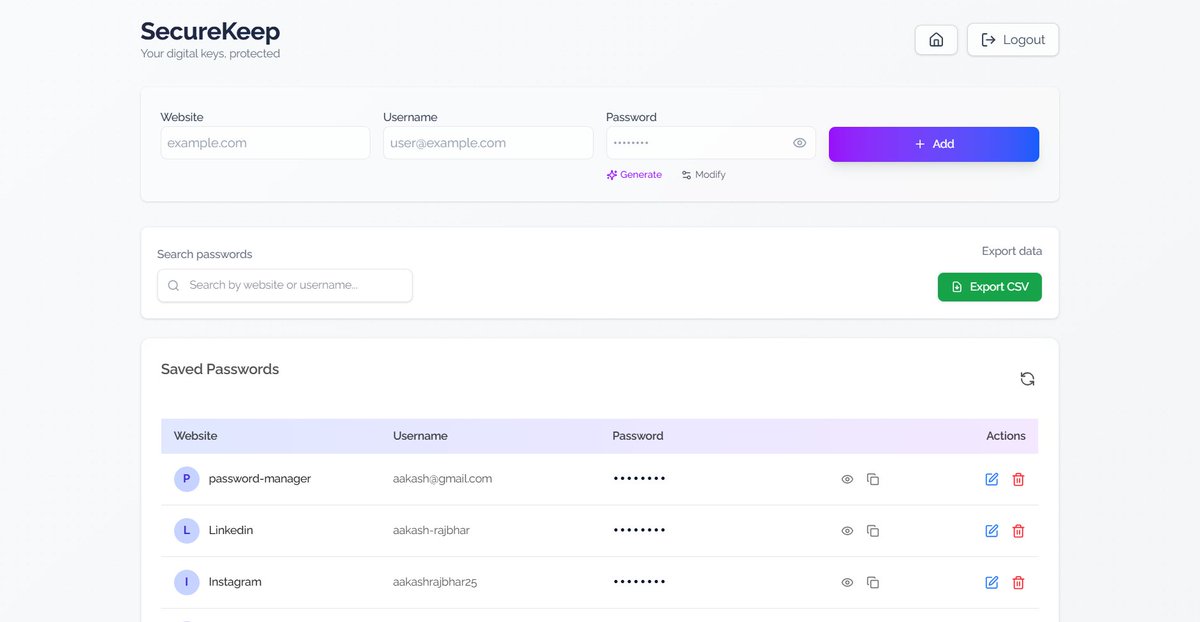The height and width of the screenshot is (622, 1200).
Task: Go to the home page icon button
Action: (936, 40)
